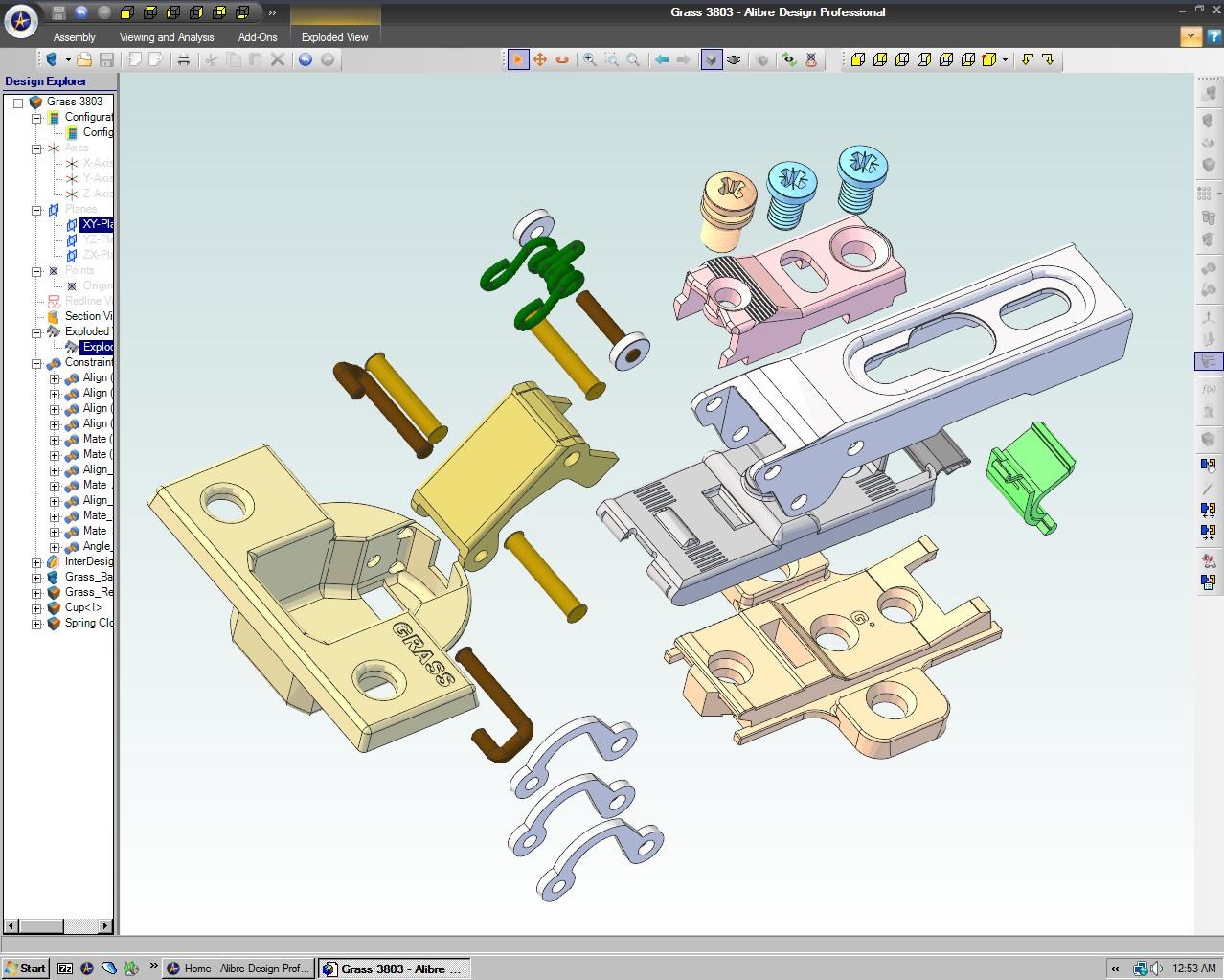Switch to Grass 3803 taskbar window
1224x980 pixels.
(394, 969)
